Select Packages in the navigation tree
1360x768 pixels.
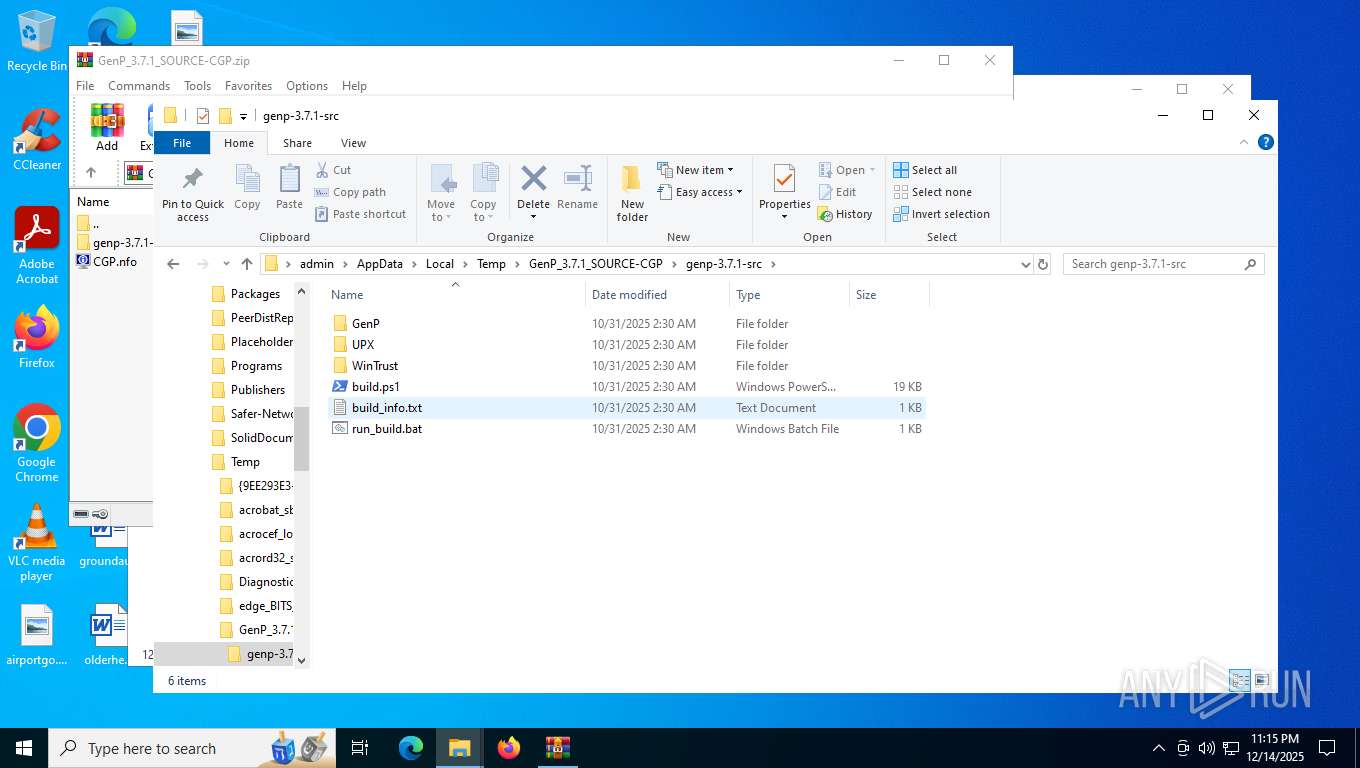[255, 294]
